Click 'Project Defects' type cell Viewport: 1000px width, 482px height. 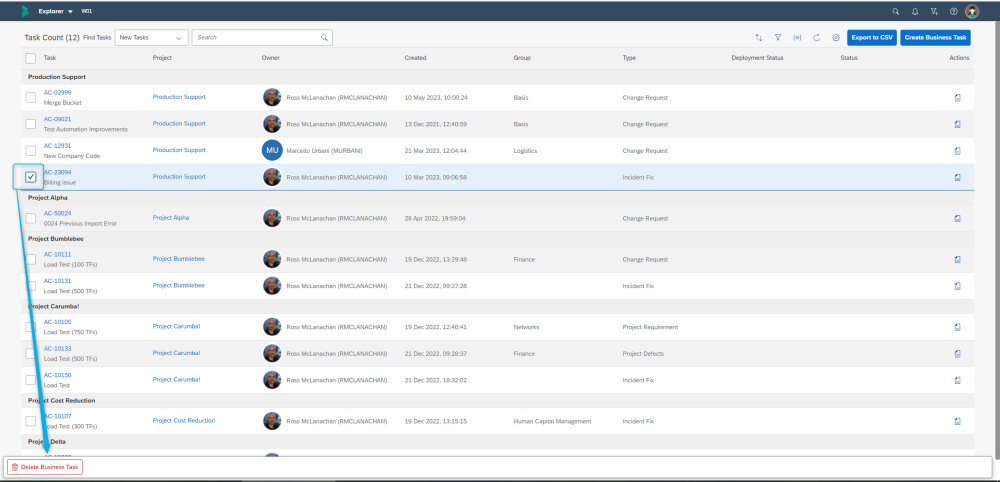643,354
